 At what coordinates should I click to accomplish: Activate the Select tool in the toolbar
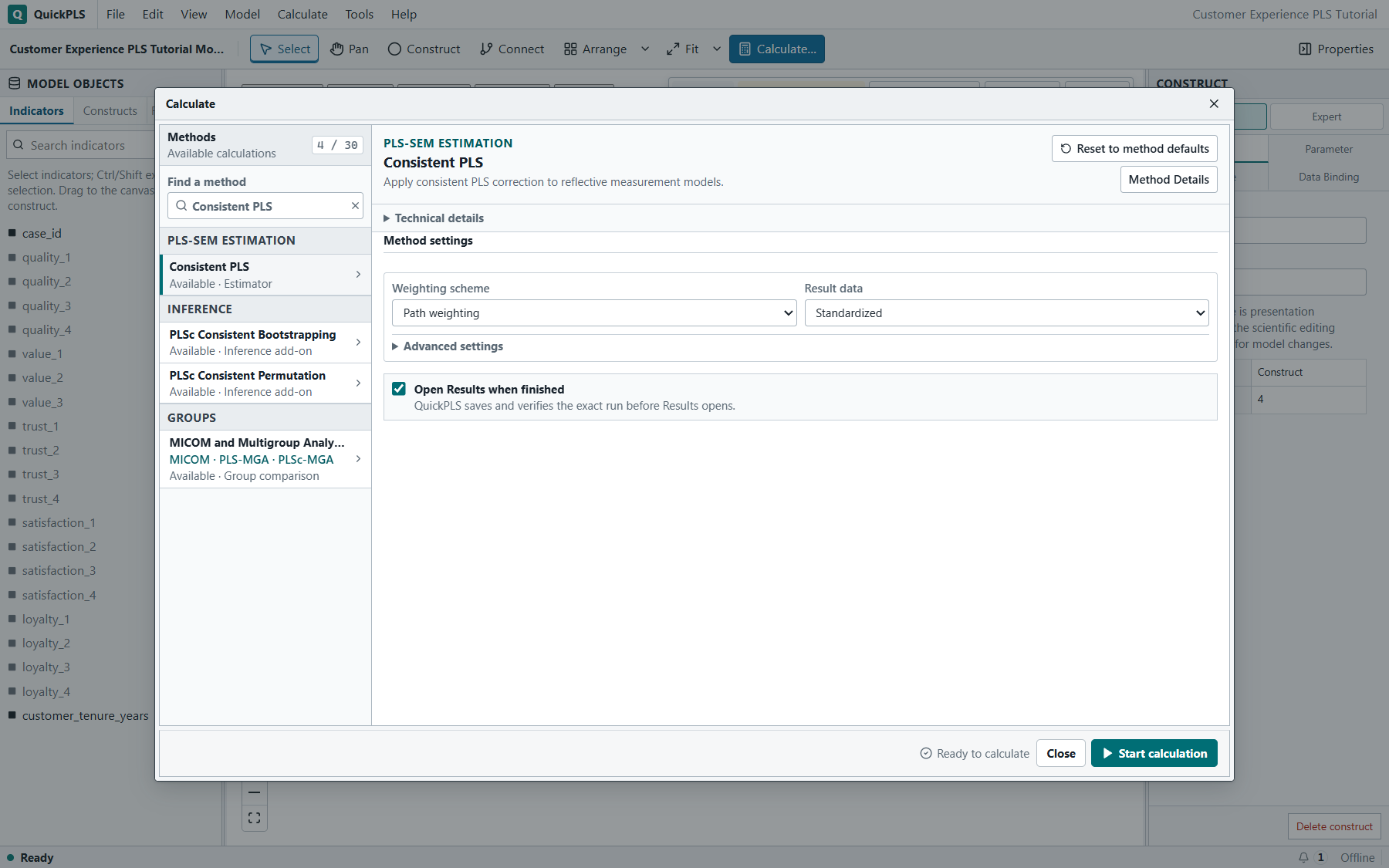(x=285, y=49)
